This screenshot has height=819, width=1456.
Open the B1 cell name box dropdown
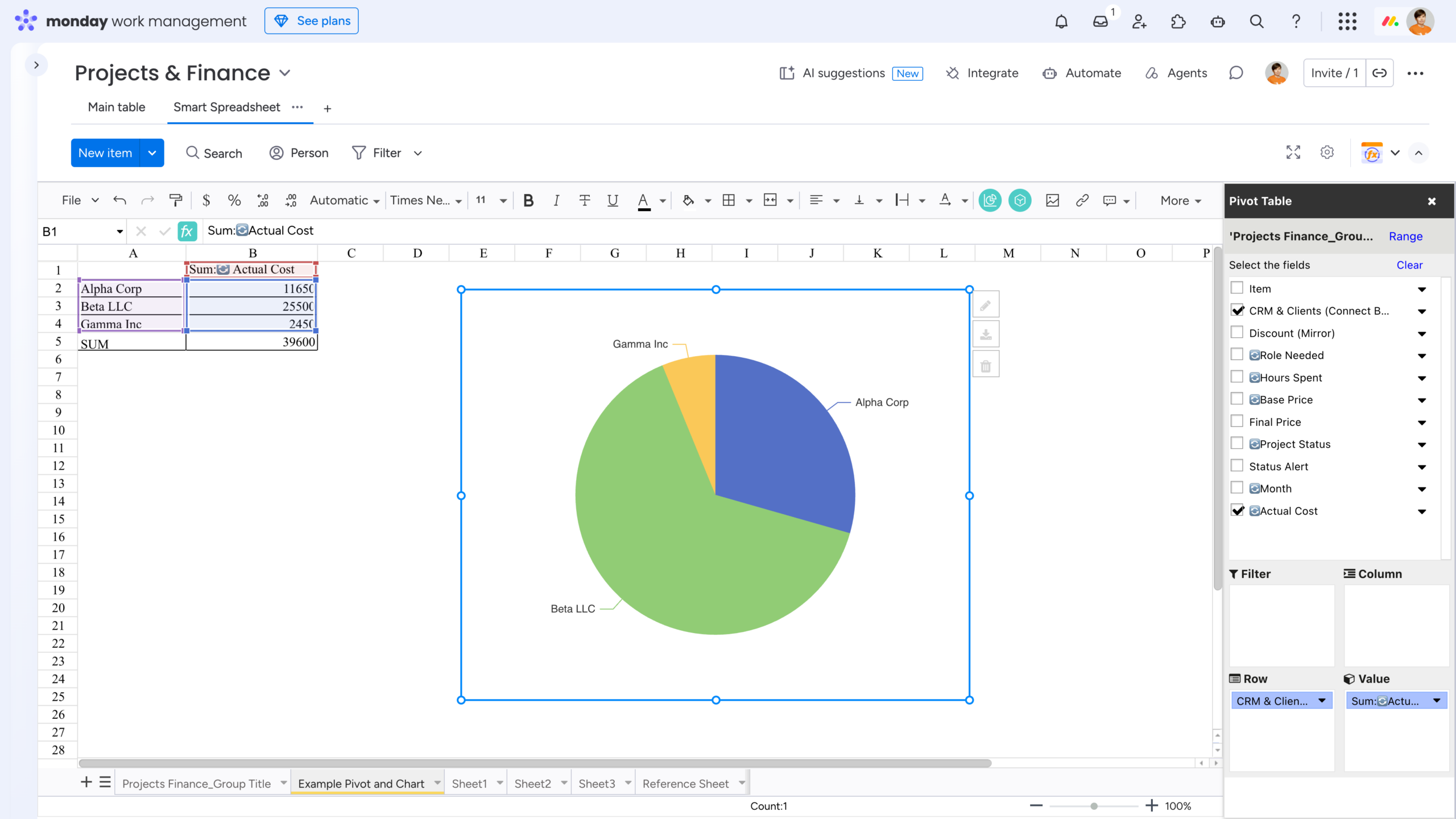pos(119,231)
